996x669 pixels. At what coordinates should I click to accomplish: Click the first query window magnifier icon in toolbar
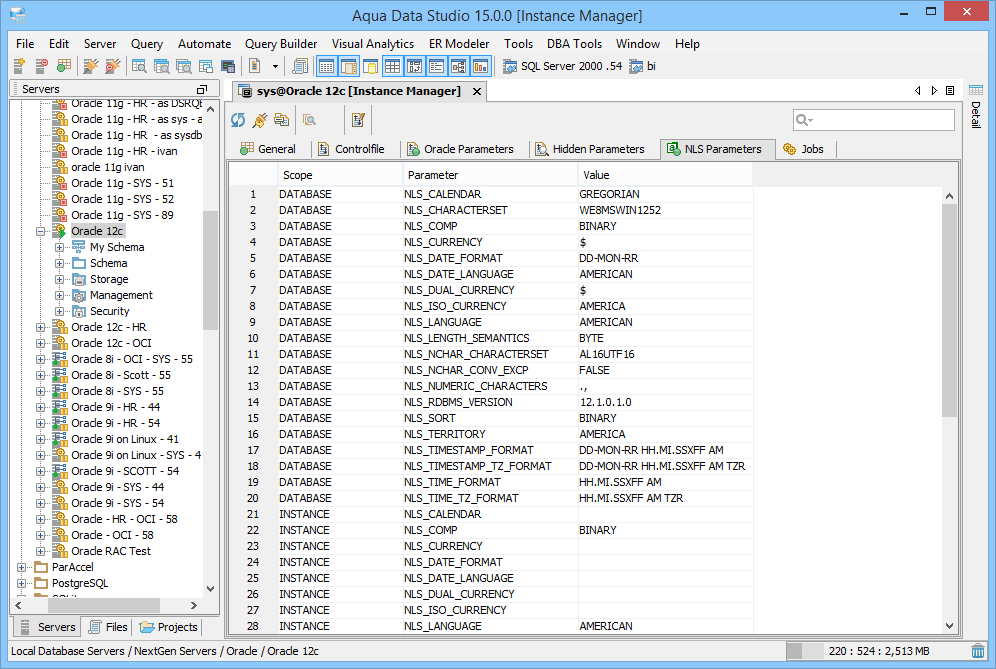coord(138,66)
